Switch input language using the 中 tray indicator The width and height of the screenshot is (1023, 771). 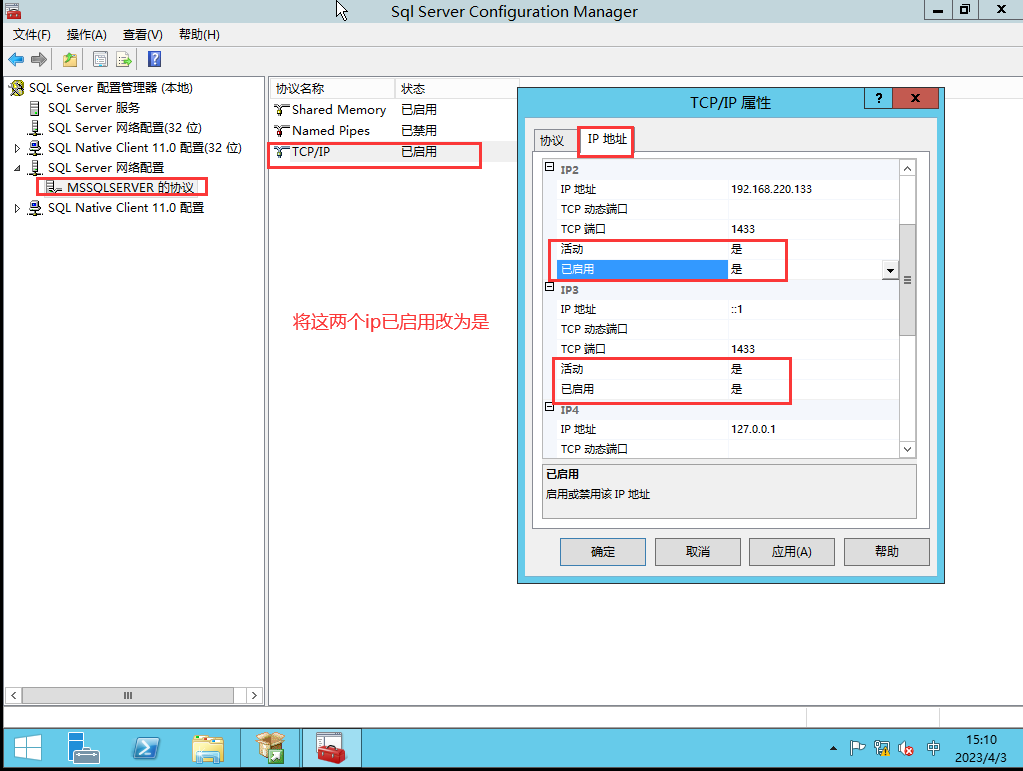point(933,747)
